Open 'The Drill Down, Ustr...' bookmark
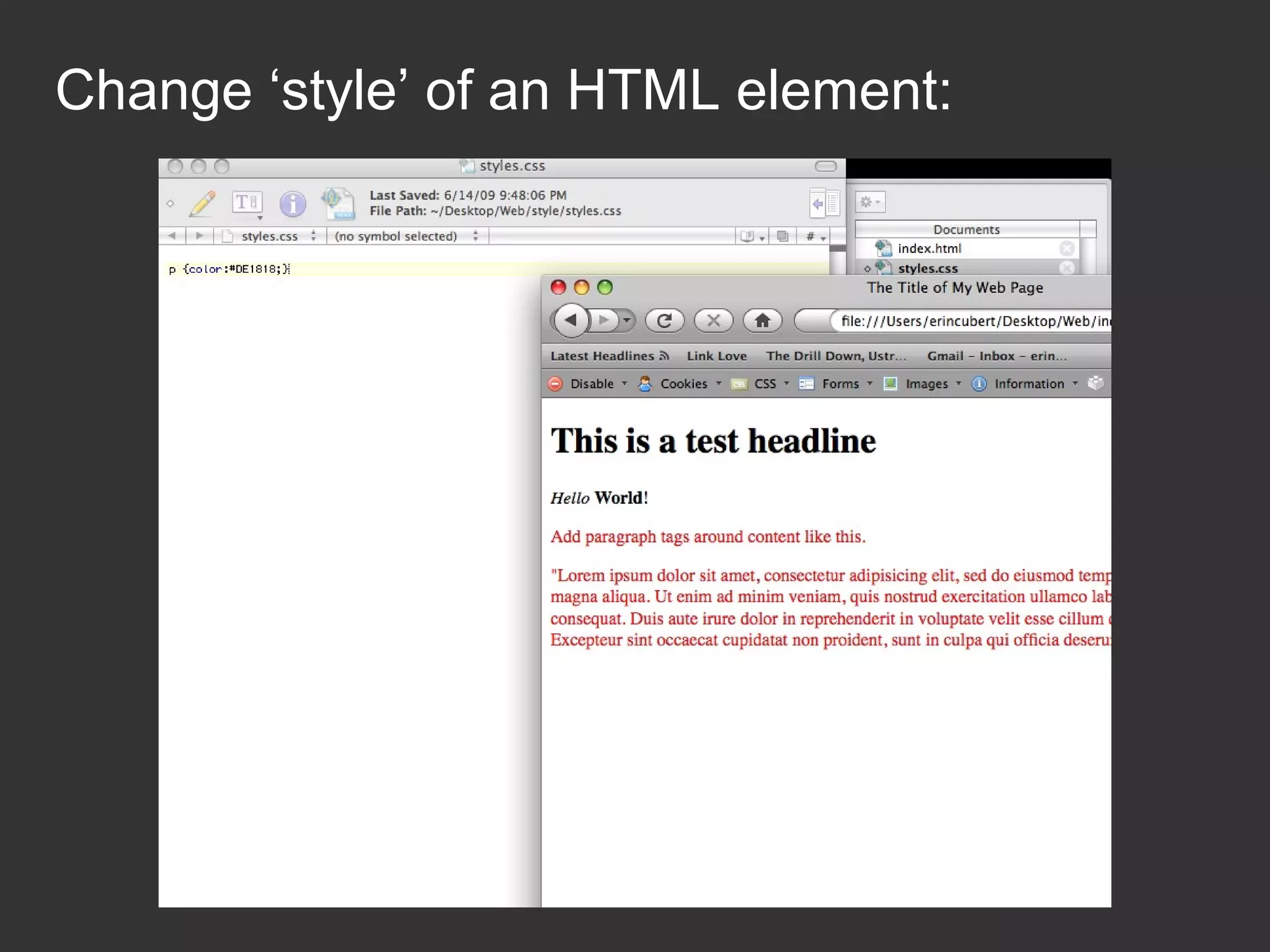Viewport: 1270px width, 952px height. (836, 356)
